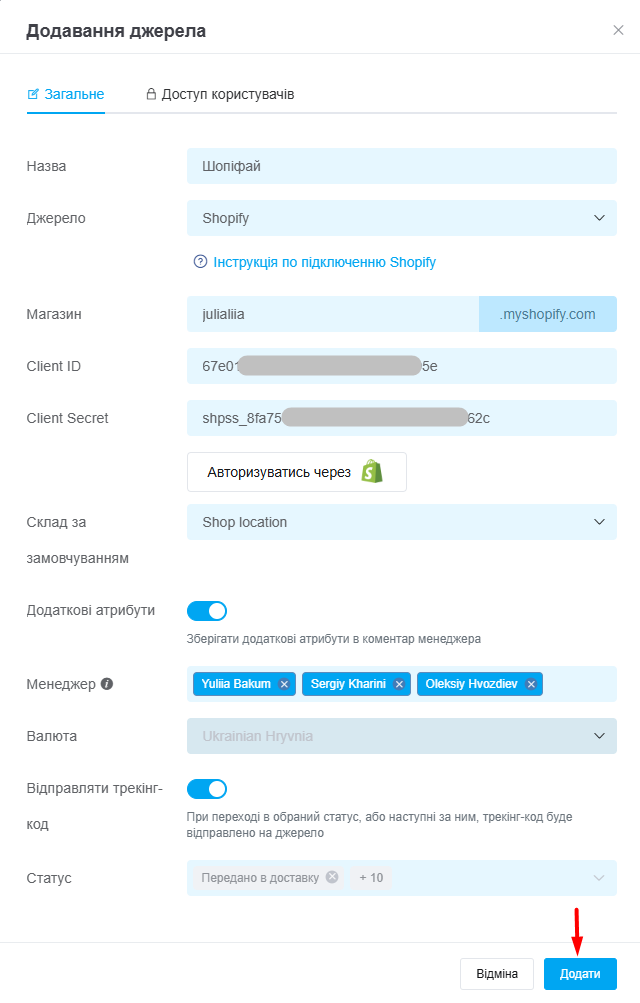Remove Sergiy Kharini manager tag
640x1003 pixels.
pyautogui.click(x=399, y=685)
